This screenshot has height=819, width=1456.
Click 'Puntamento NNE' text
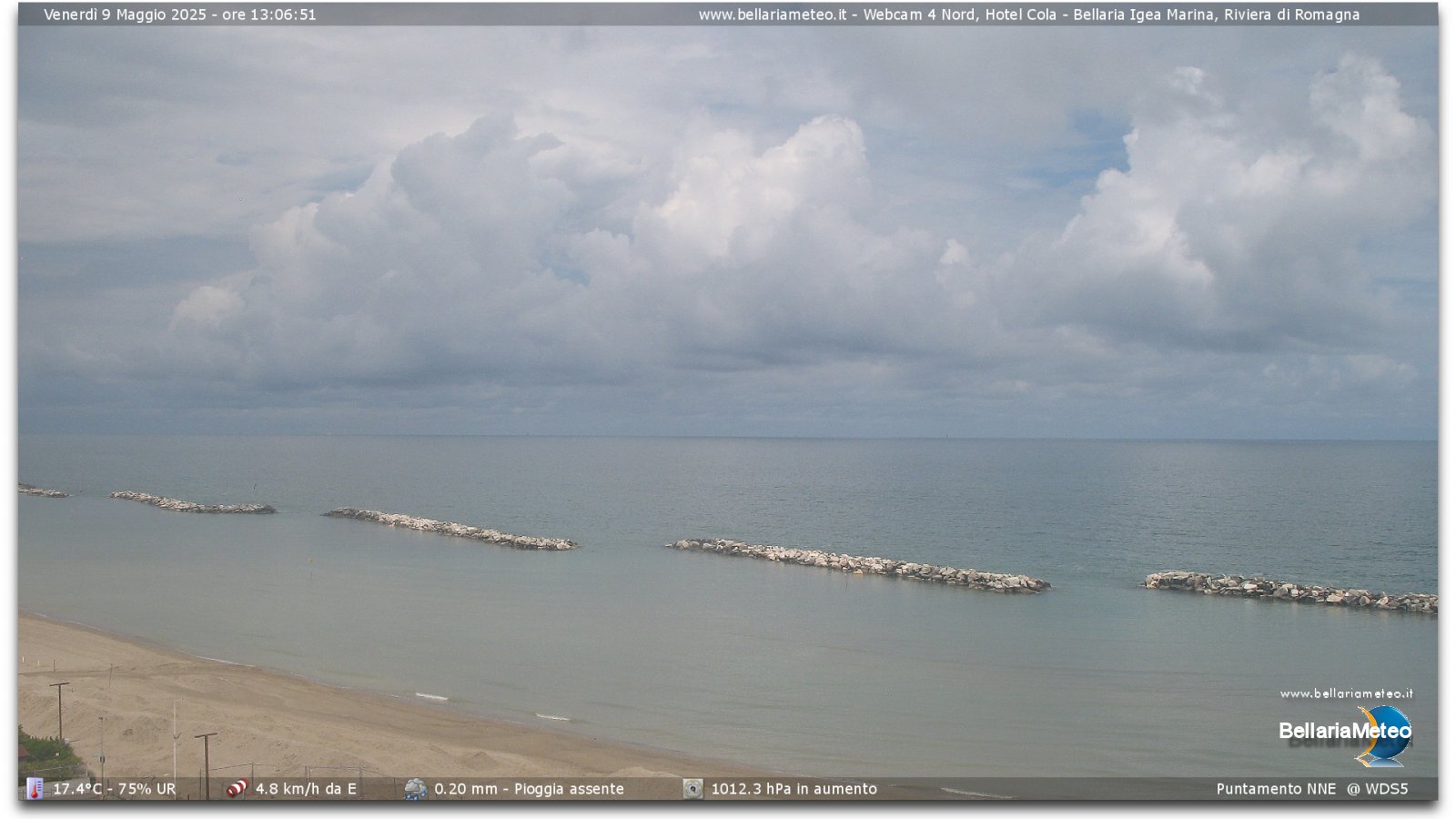tap(1276, 789)
